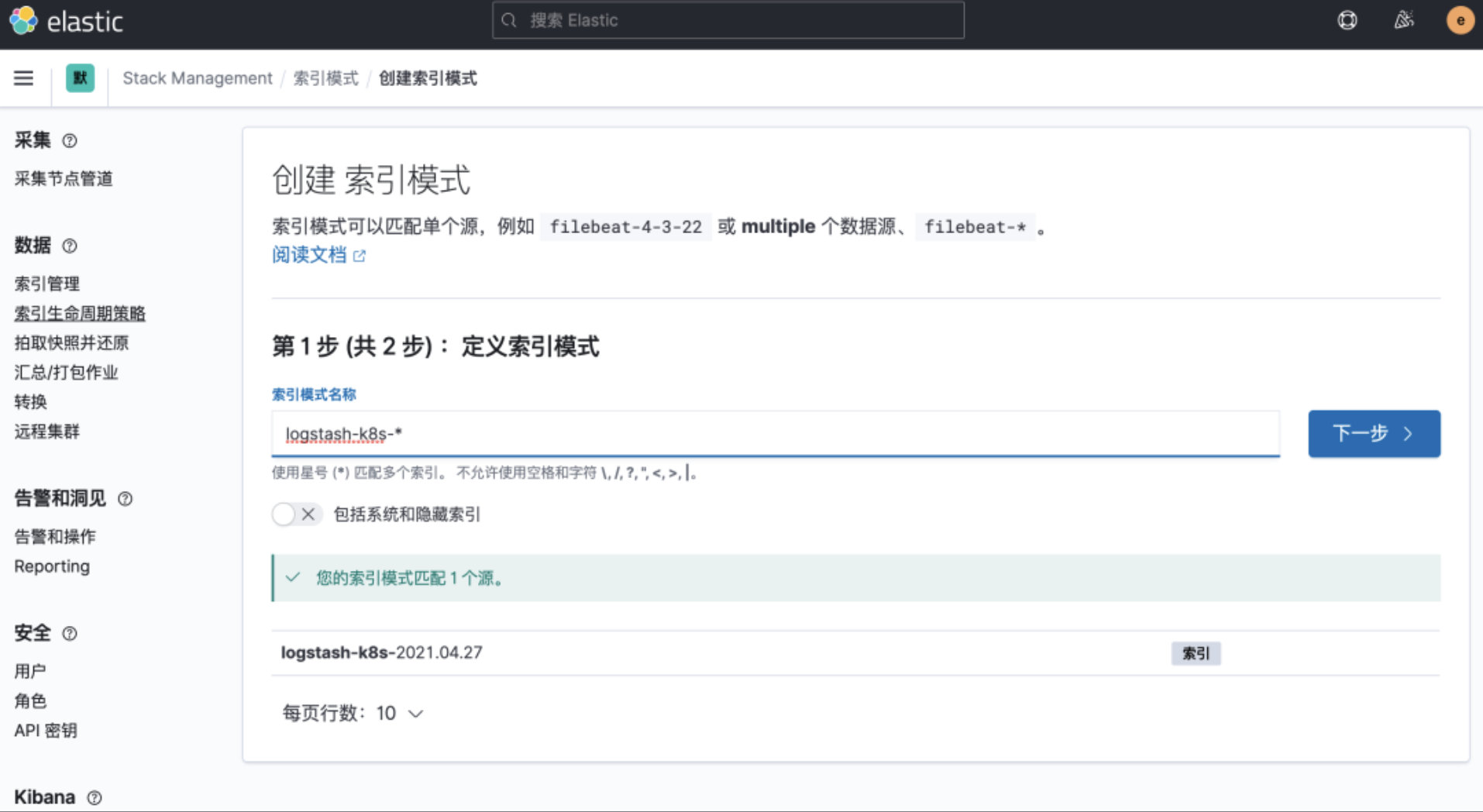
Task: Navigate to Stack Management breadcrumb
Action: point(198,77)
